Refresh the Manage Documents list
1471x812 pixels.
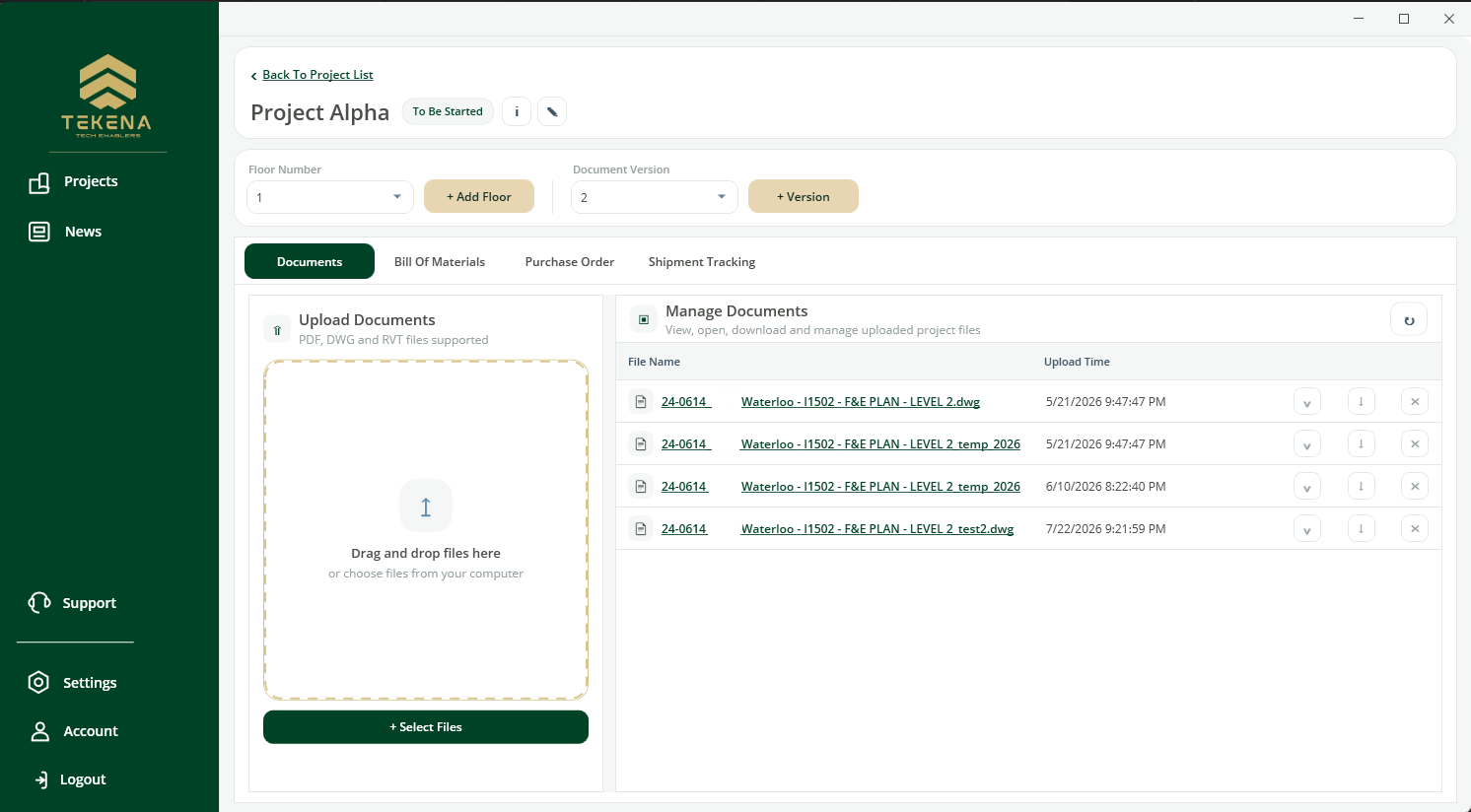coord(1409,320)
